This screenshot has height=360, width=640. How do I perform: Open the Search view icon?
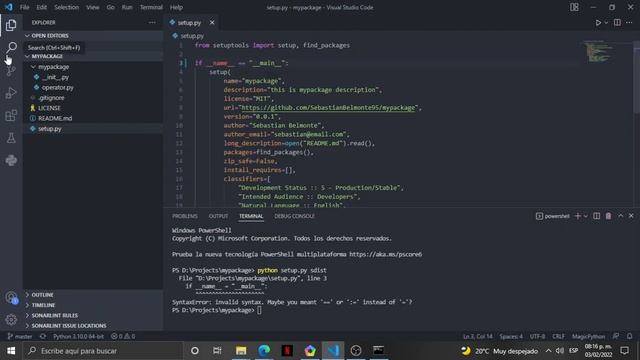pos(11,47)
